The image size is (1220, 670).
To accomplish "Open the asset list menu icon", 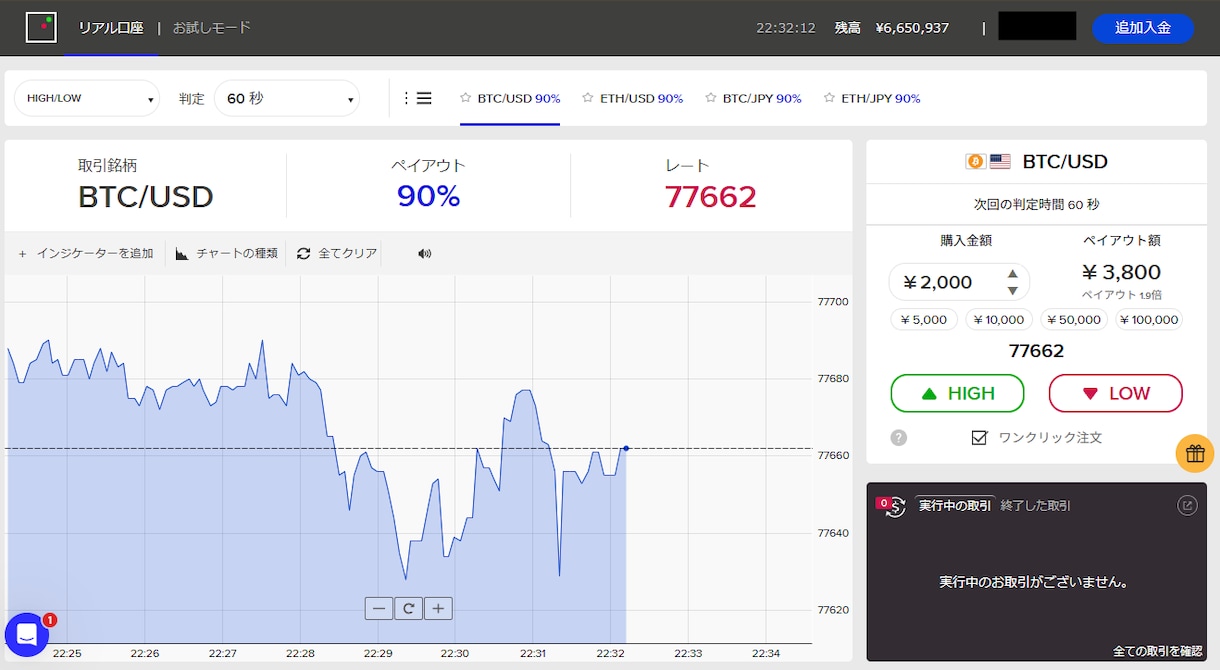I will click(418, 98).
